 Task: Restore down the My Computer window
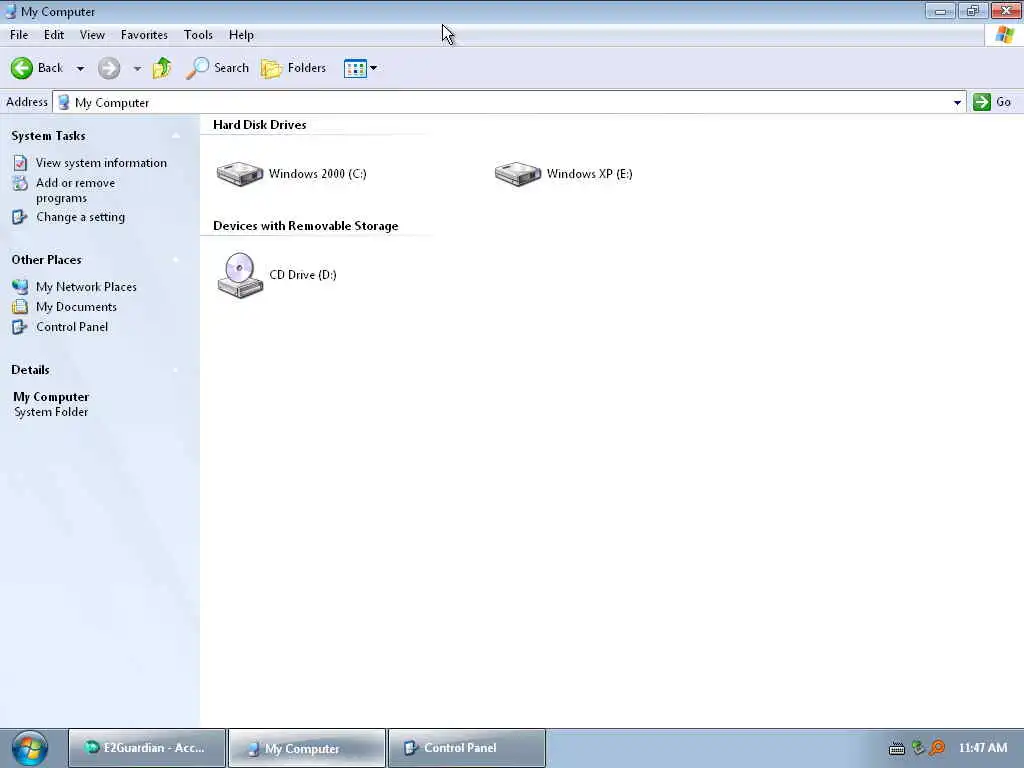pos(973,11)
